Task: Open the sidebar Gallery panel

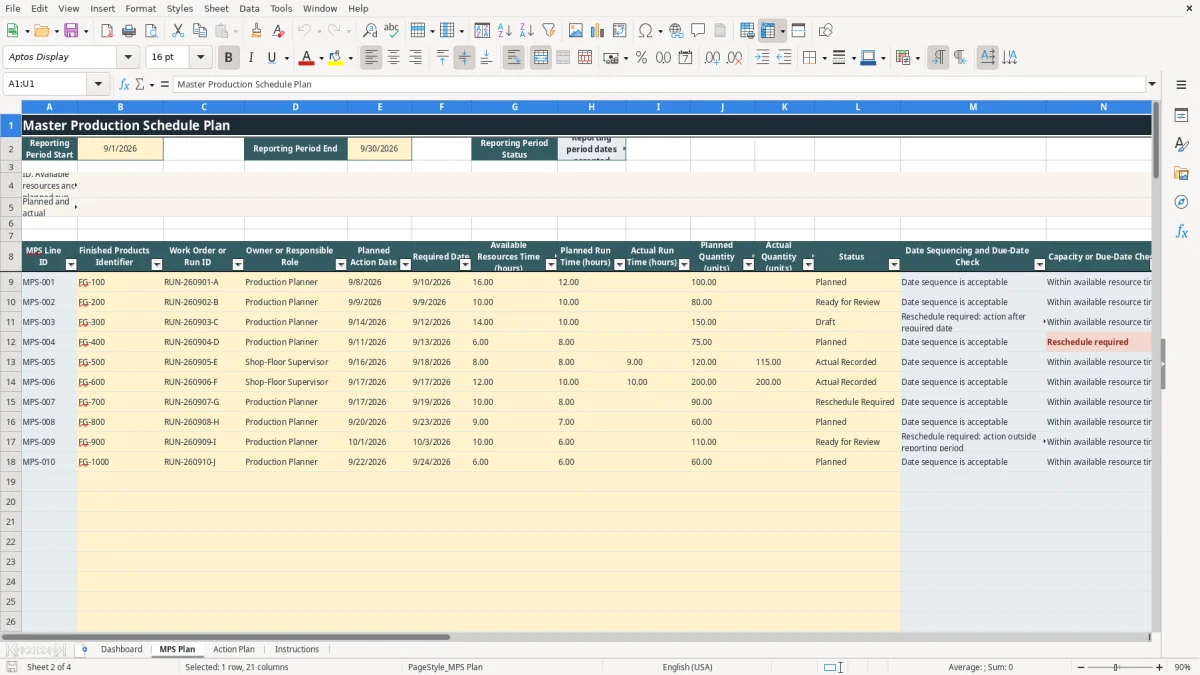Action: click(1181, 173)
